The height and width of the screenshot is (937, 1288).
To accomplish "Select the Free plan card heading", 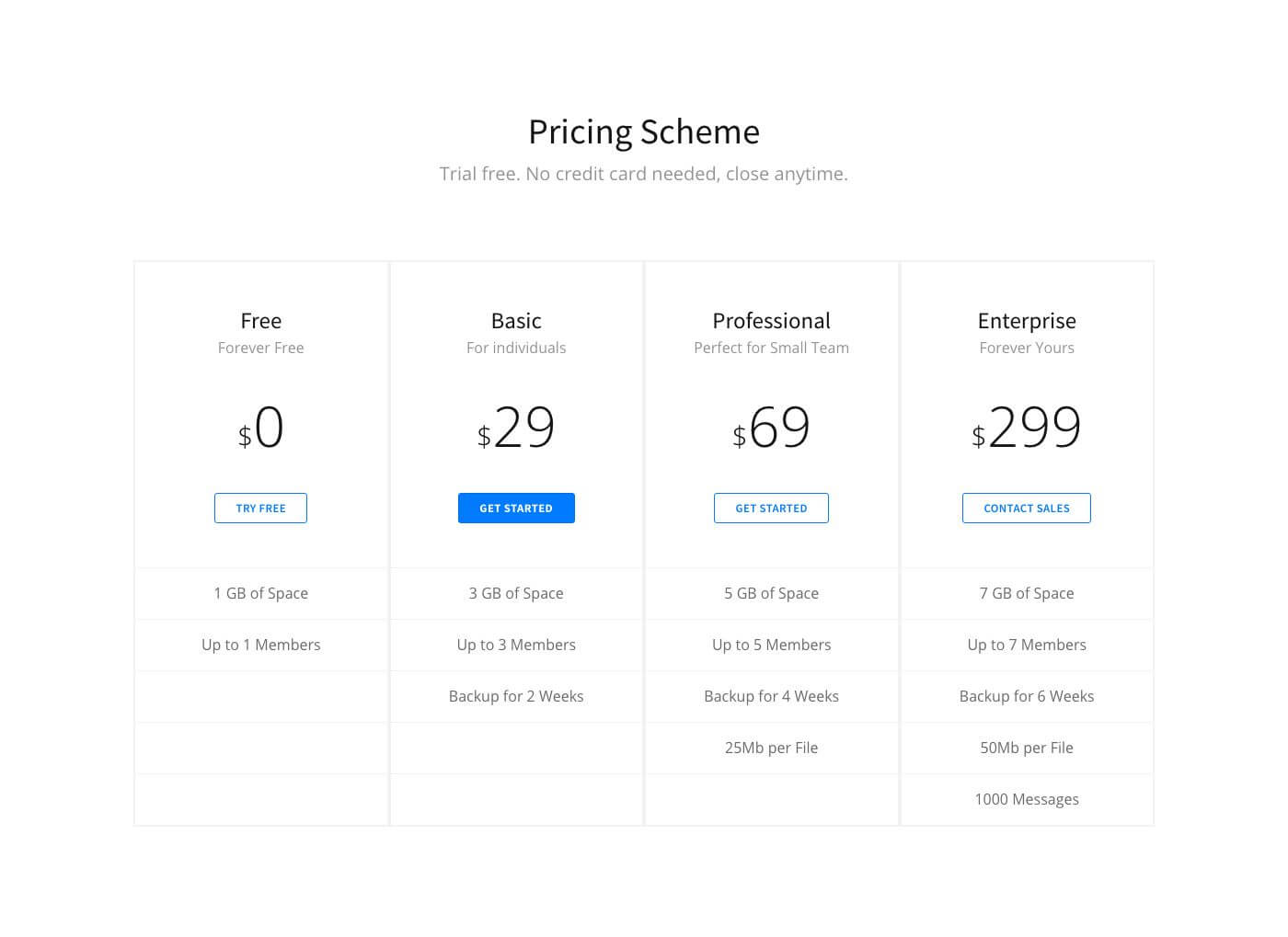I will (x=260, y=320).
